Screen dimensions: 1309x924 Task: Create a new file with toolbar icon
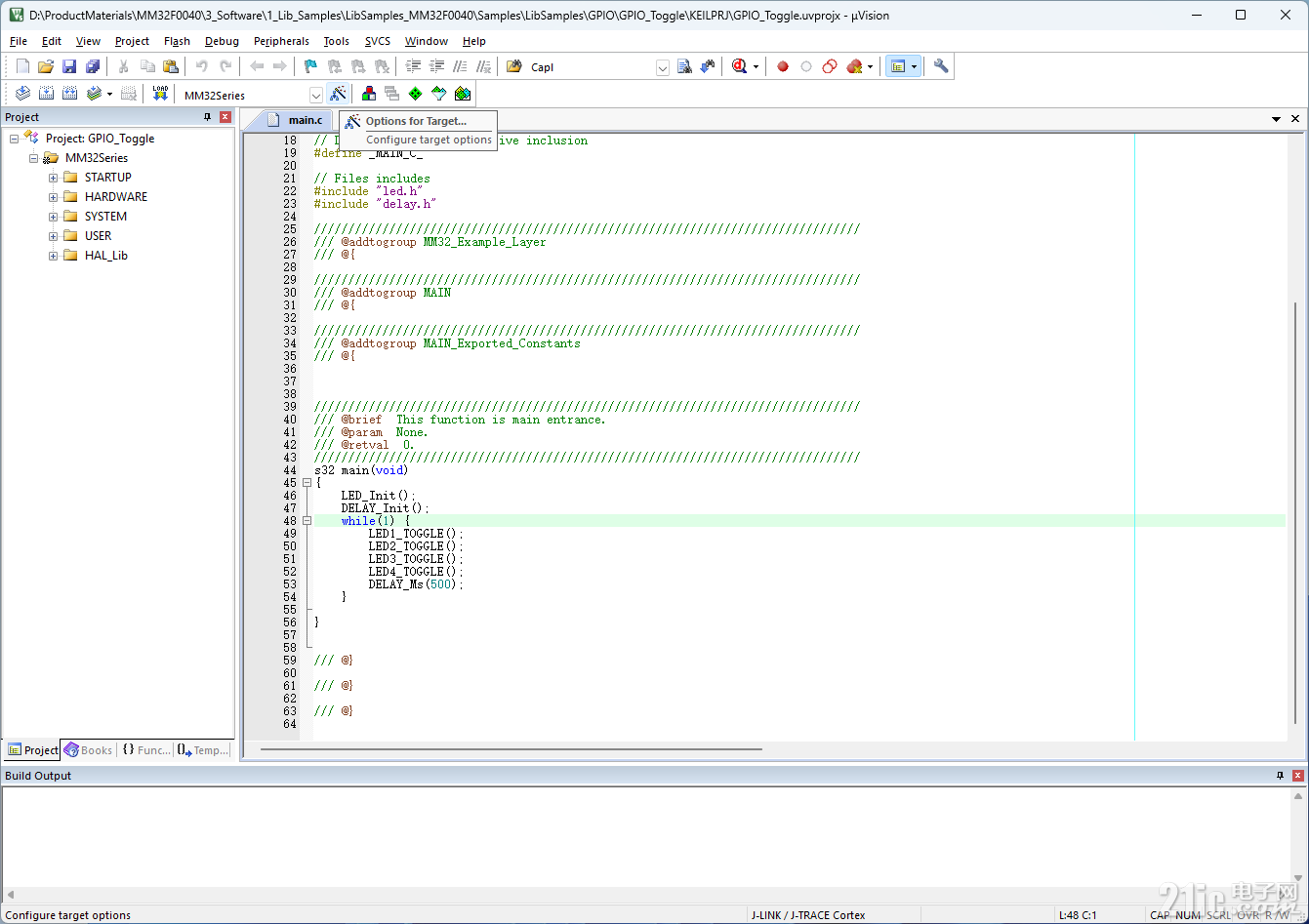[22, 66]
